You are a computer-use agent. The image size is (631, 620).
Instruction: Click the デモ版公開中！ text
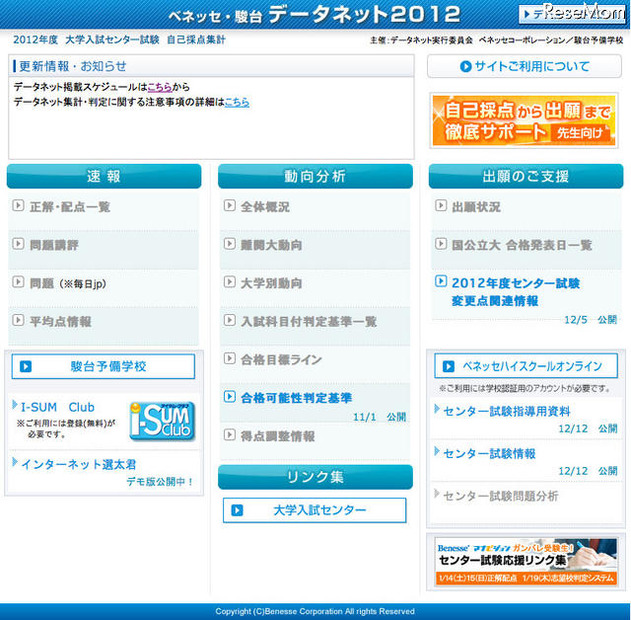pyautogui.click(x=161, y=481)
